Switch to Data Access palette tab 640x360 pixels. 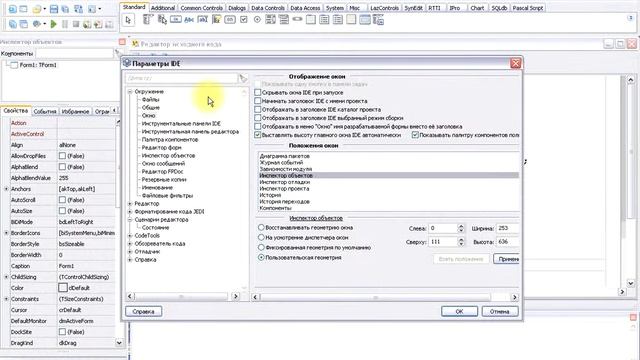tap(305, 8)
